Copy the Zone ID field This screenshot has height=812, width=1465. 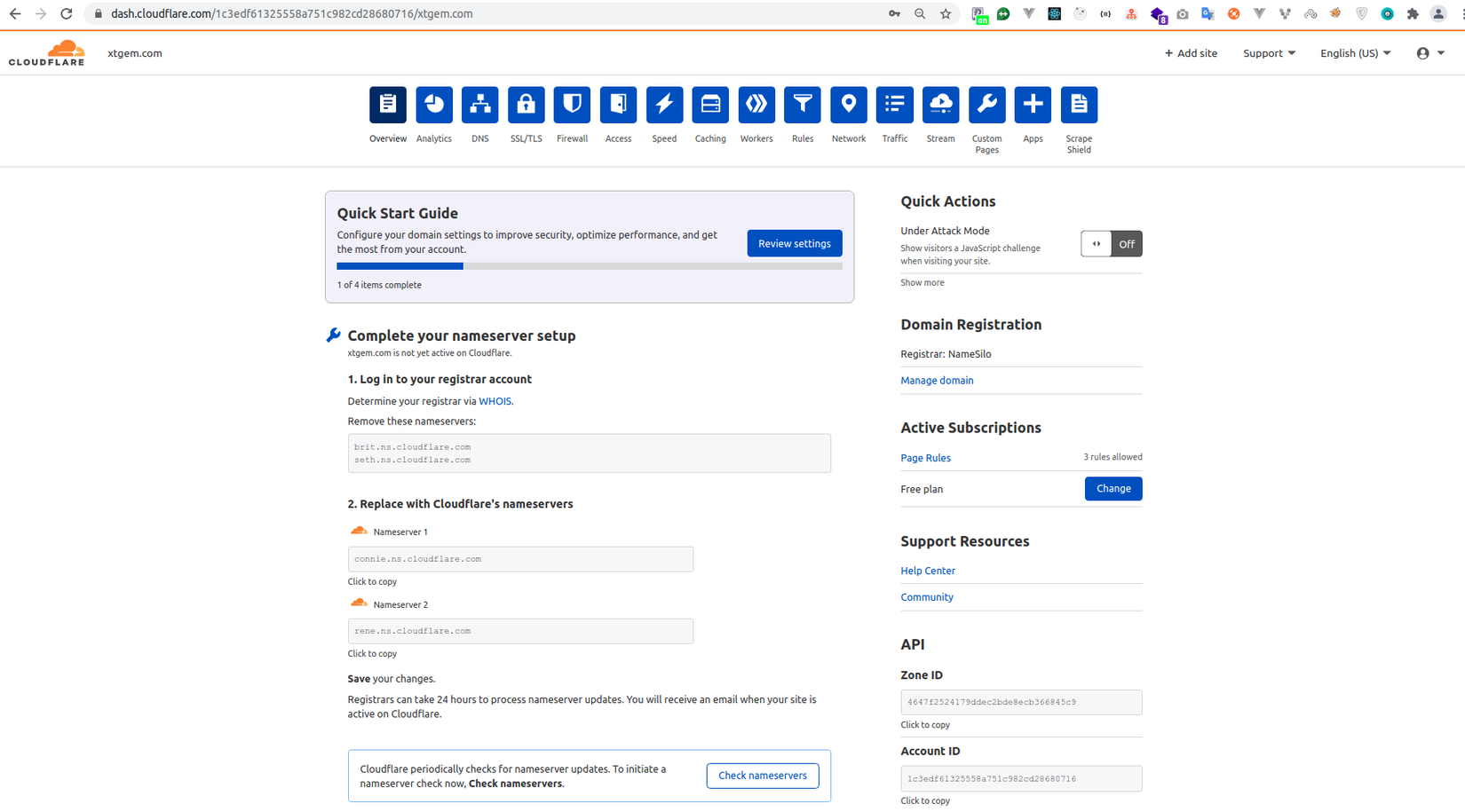(x=1020, y=702)
